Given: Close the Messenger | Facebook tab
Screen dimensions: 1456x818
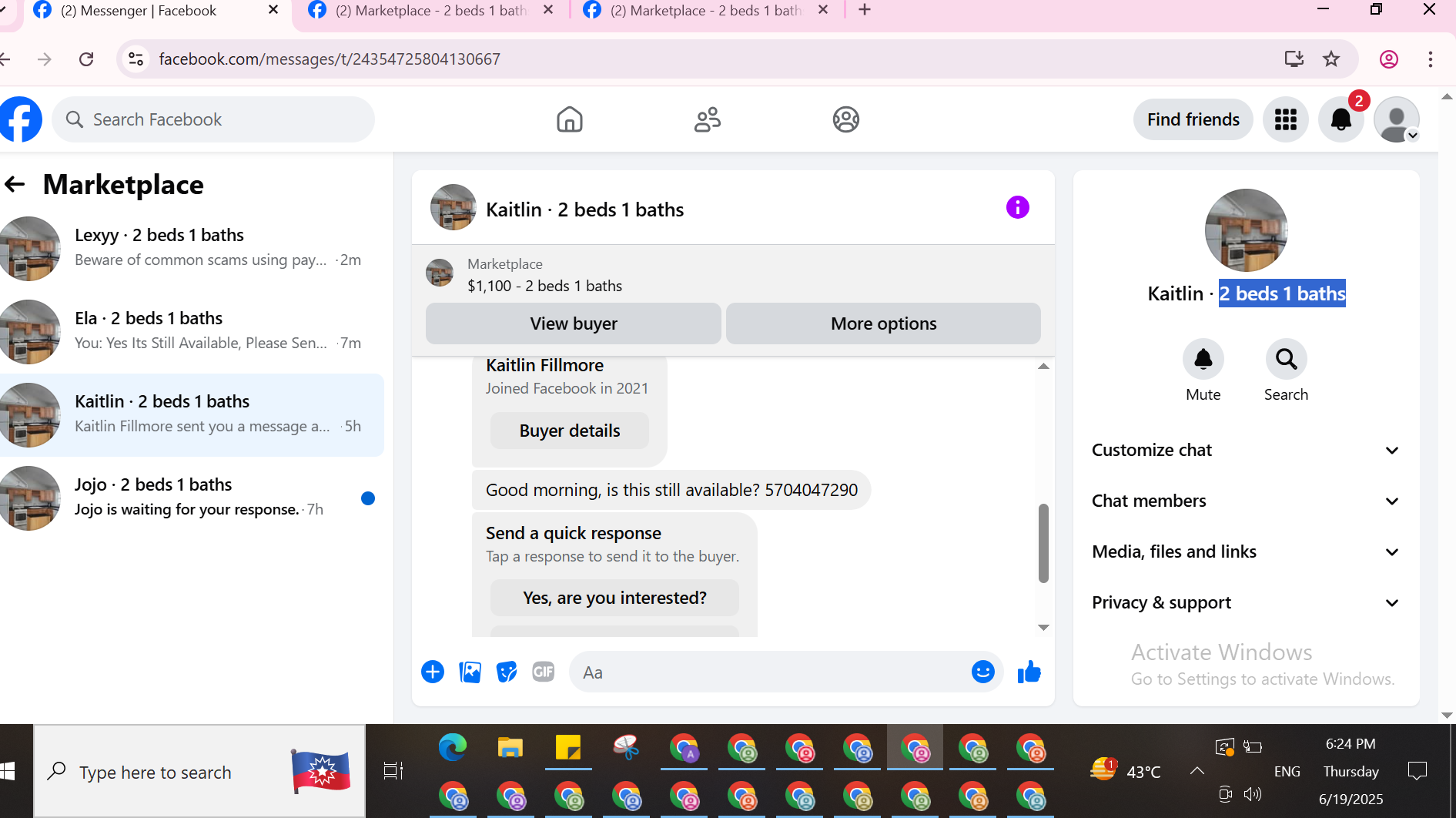Looking at the screenshot, I should click(x=273, y=10).
